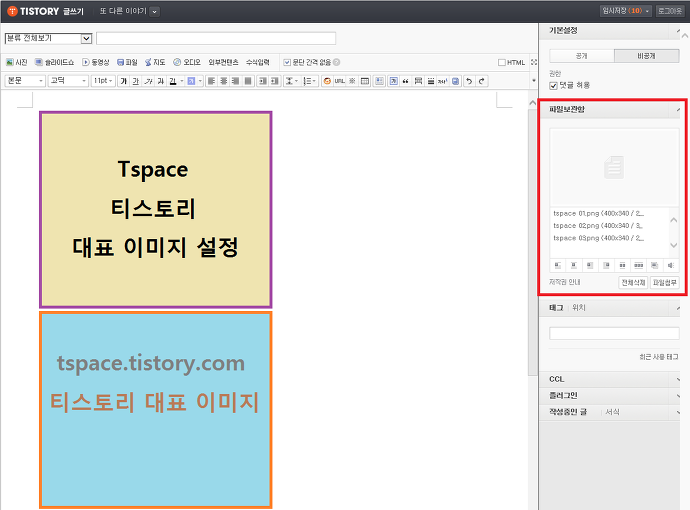This screenshot has height=510, width=690.
Task: Apply italic formatting
Action: (x=148, y=81)
